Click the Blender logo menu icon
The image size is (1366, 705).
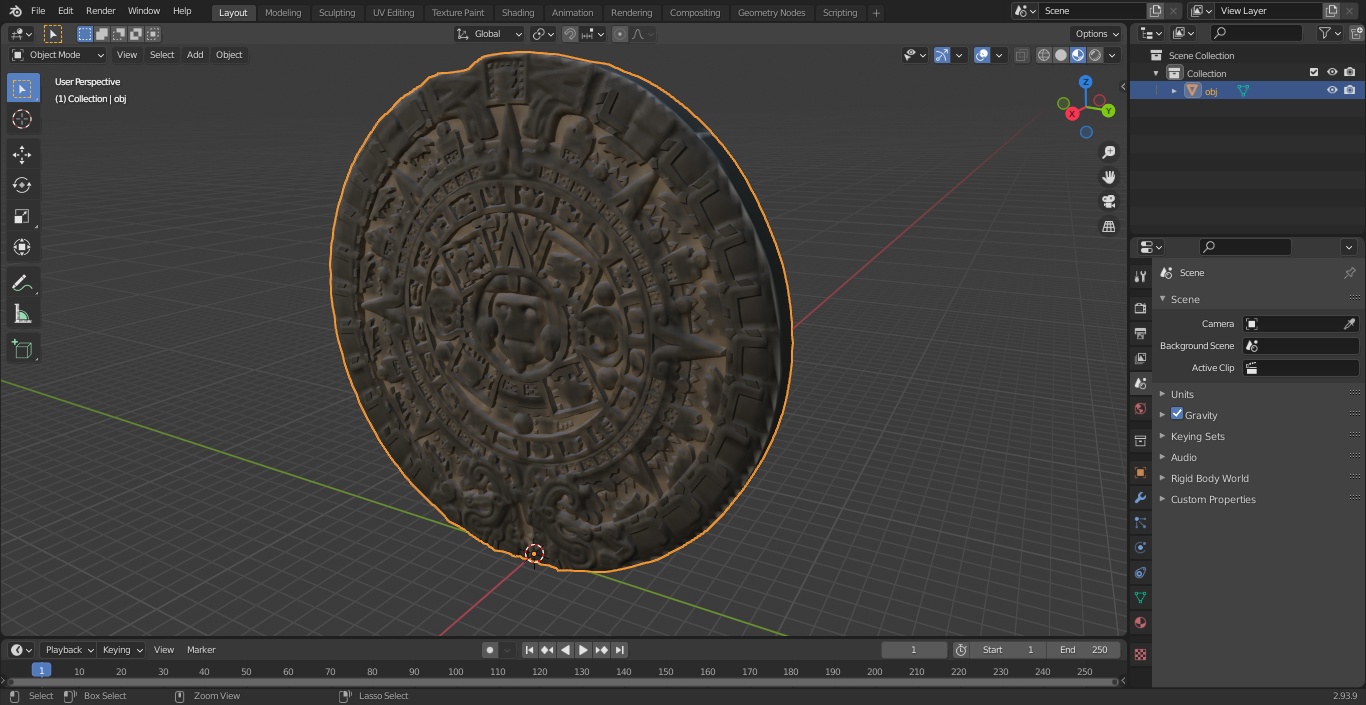pyautogui.click(x=16, y=11)
